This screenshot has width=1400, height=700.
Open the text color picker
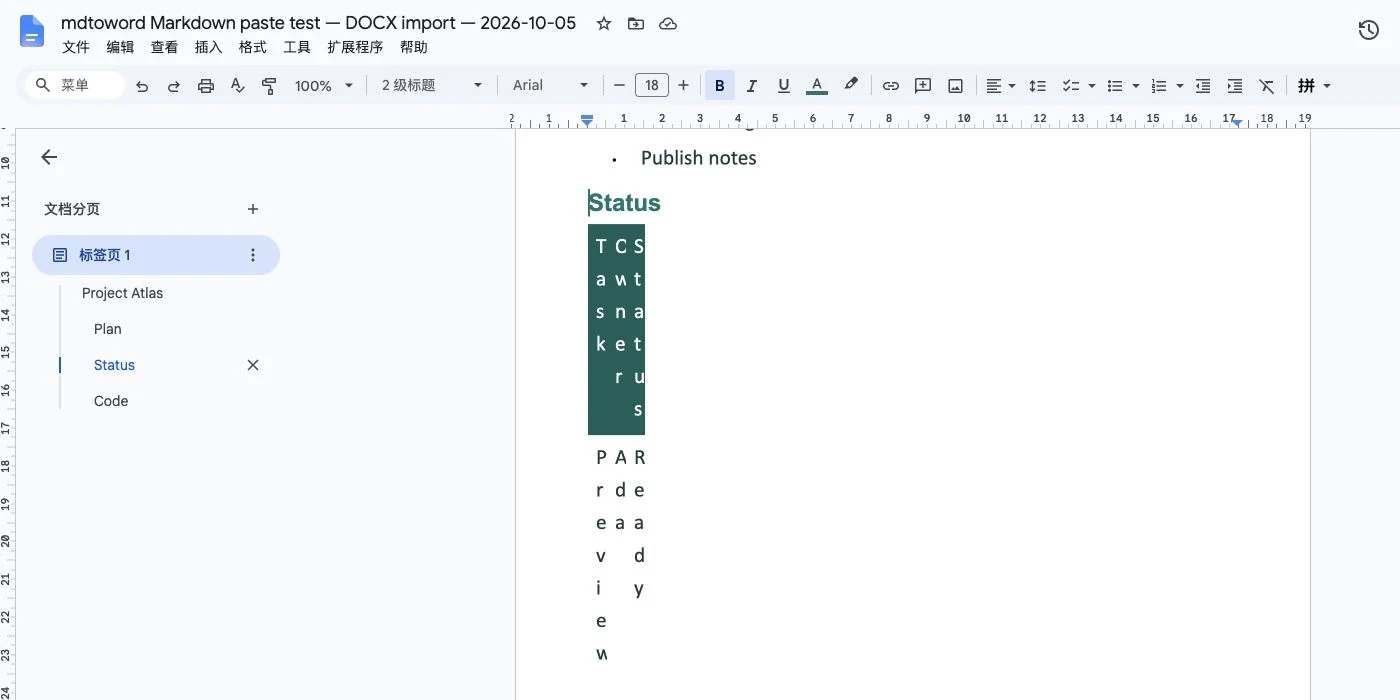[x=817, y=86]
